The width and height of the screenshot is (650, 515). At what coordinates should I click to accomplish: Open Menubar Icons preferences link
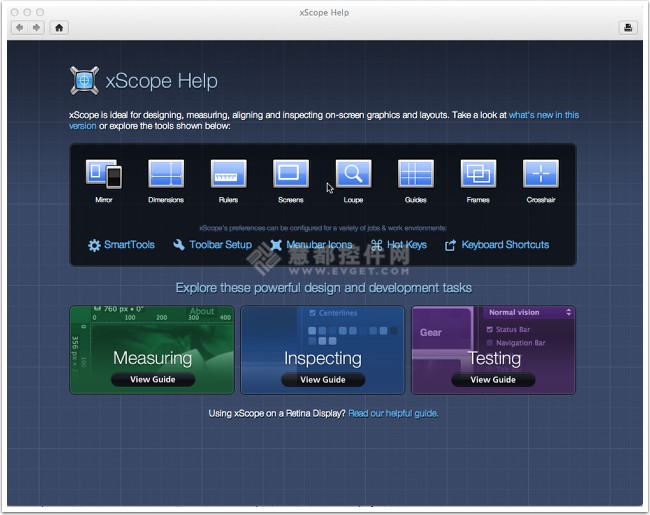coord(319,245)
